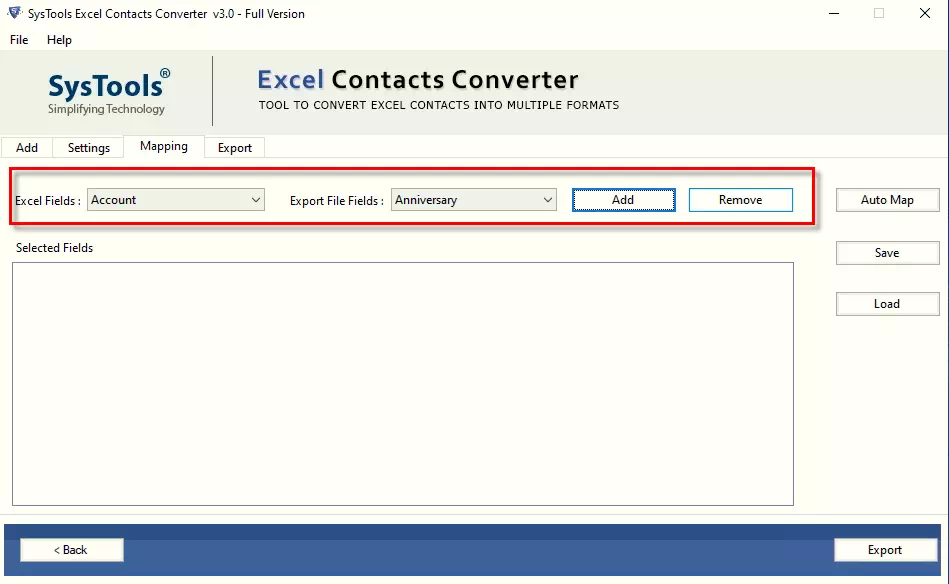The width and height of the screenshot is (949, 584).
Task: Minimize the Excel Contacts Converter window
Action: pos(834,13)
